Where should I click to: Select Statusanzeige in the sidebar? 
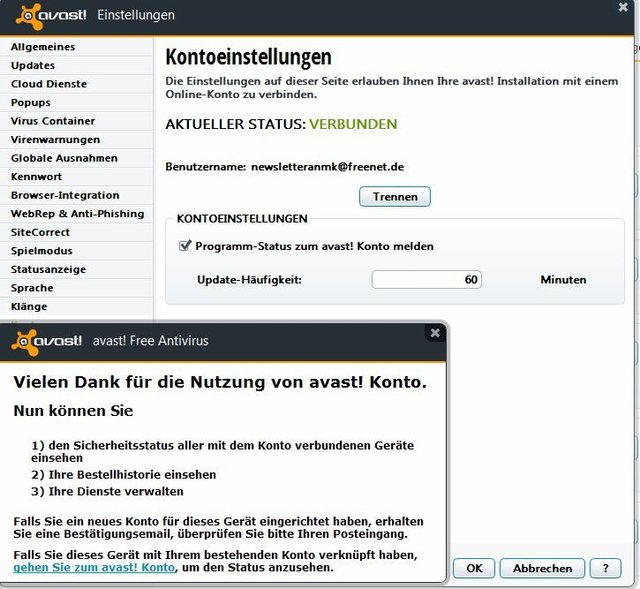(x=76, y=269)
